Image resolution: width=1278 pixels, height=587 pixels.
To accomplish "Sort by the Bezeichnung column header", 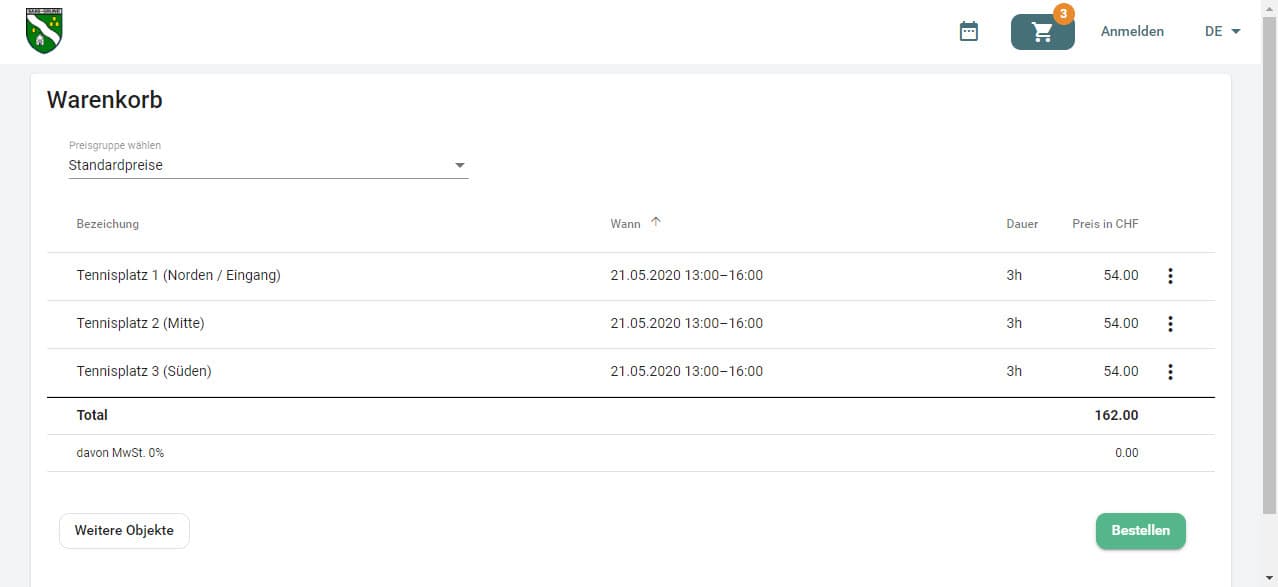I will point(108,224).
